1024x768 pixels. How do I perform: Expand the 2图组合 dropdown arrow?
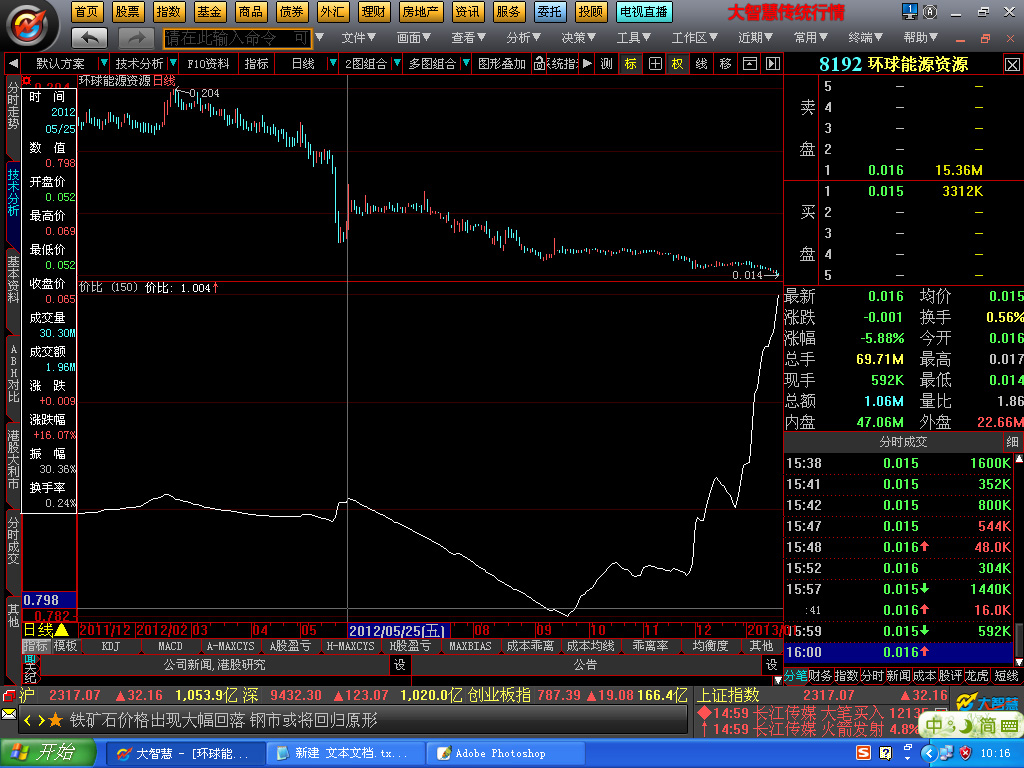[x=396, y=63]
